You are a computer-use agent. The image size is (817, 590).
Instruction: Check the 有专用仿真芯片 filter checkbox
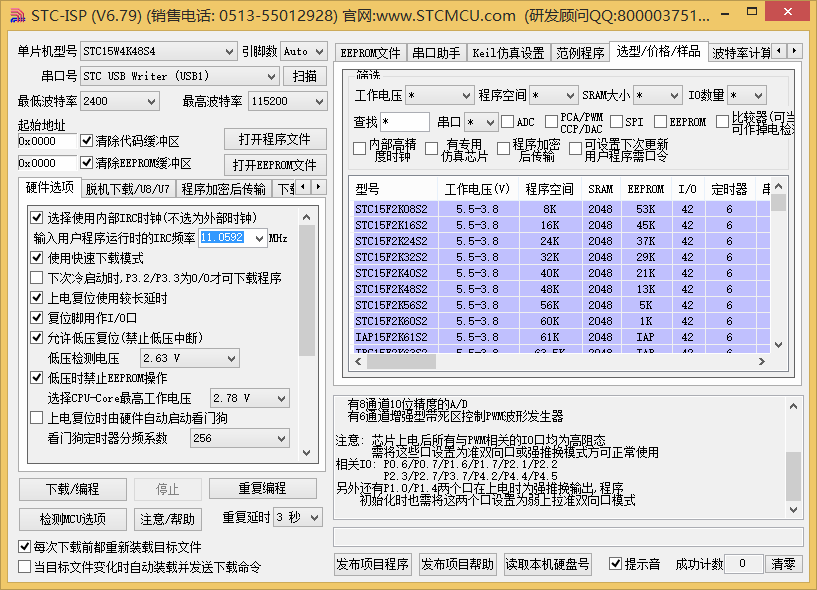tap(431, 149)
